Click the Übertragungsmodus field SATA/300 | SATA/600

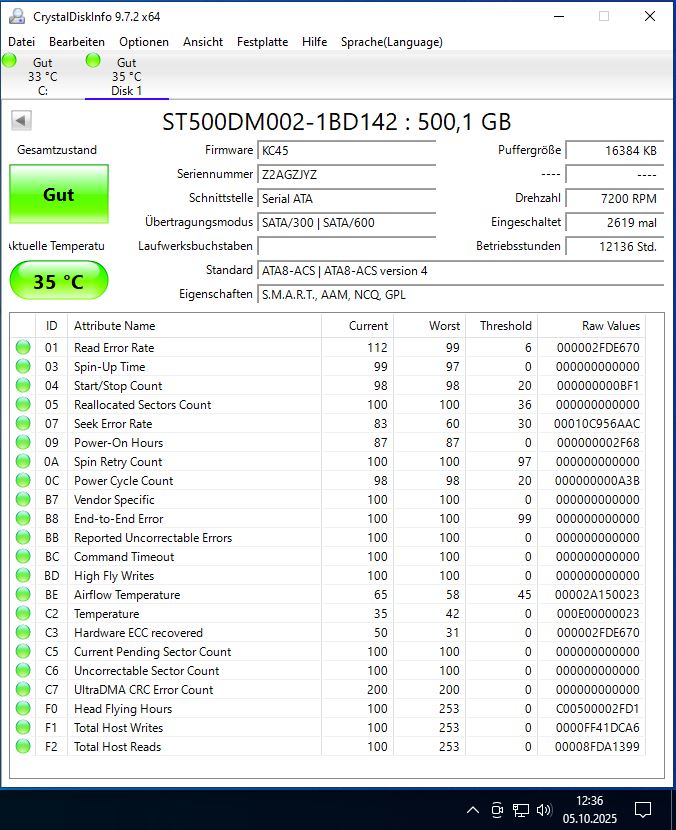point(346,222)
